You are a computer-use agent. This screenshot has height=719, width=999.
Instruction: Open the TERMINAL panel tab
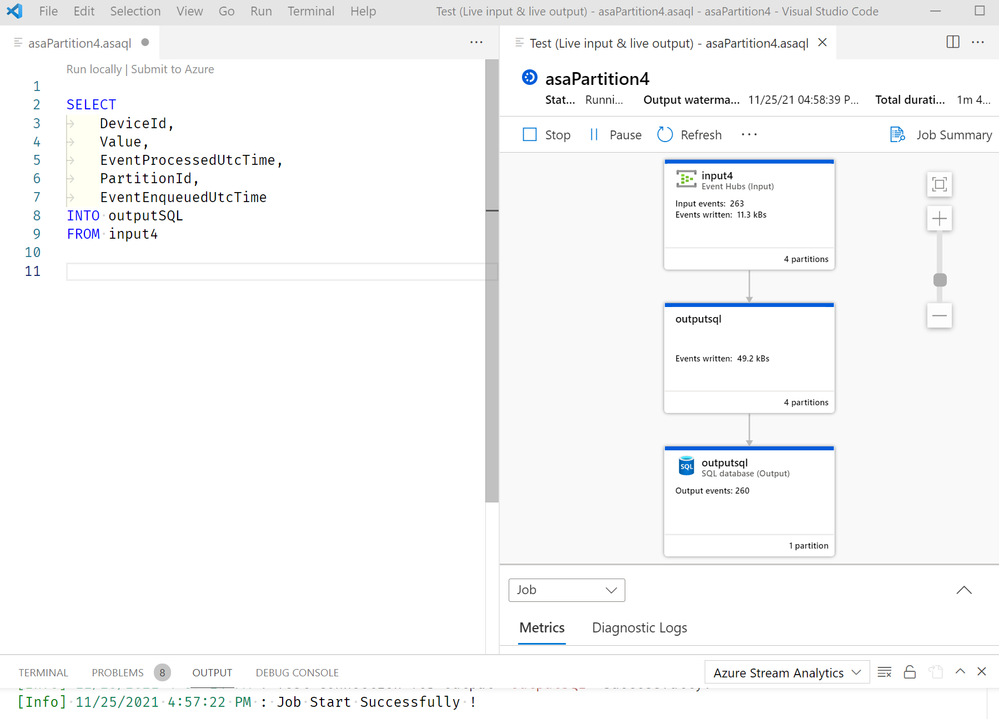43,673
